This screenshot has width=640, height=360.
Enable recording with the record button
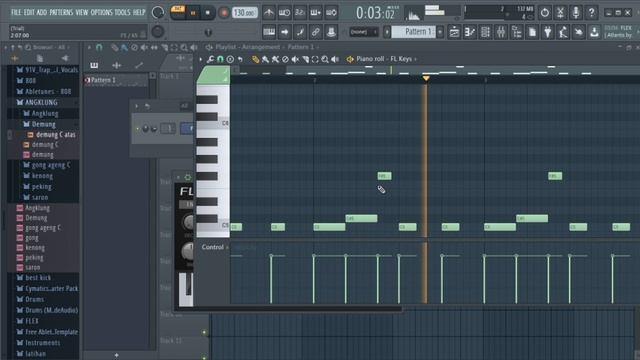pyautogui.click(x=223, y=13)
